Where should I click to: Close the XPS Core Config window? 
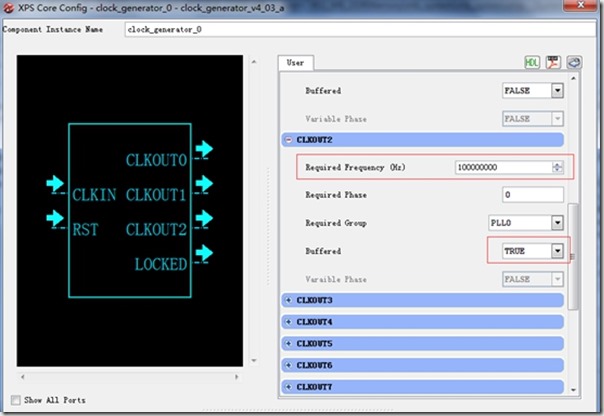(x=581, y=5)
